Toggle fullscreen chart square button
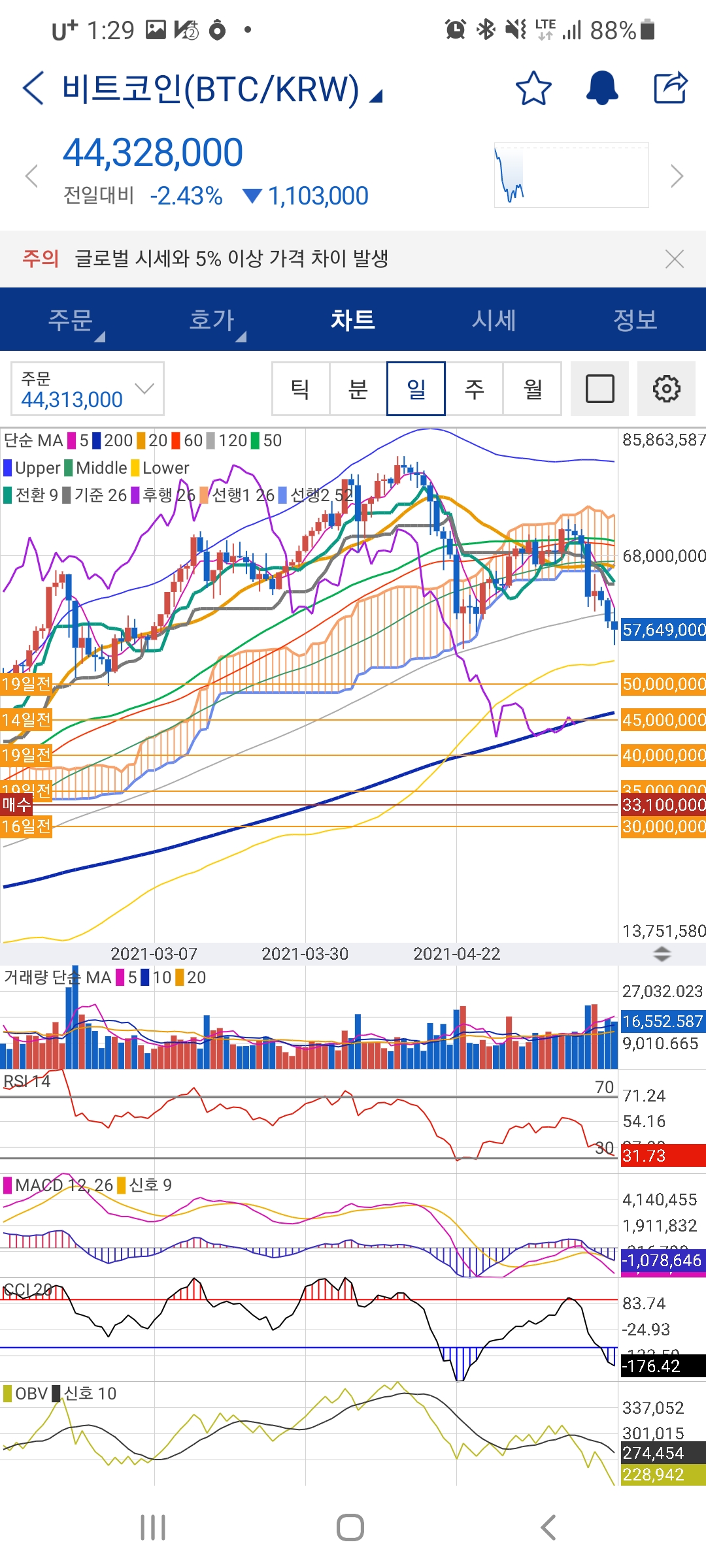The image size is (706, 1568). (x=599, y=389)
